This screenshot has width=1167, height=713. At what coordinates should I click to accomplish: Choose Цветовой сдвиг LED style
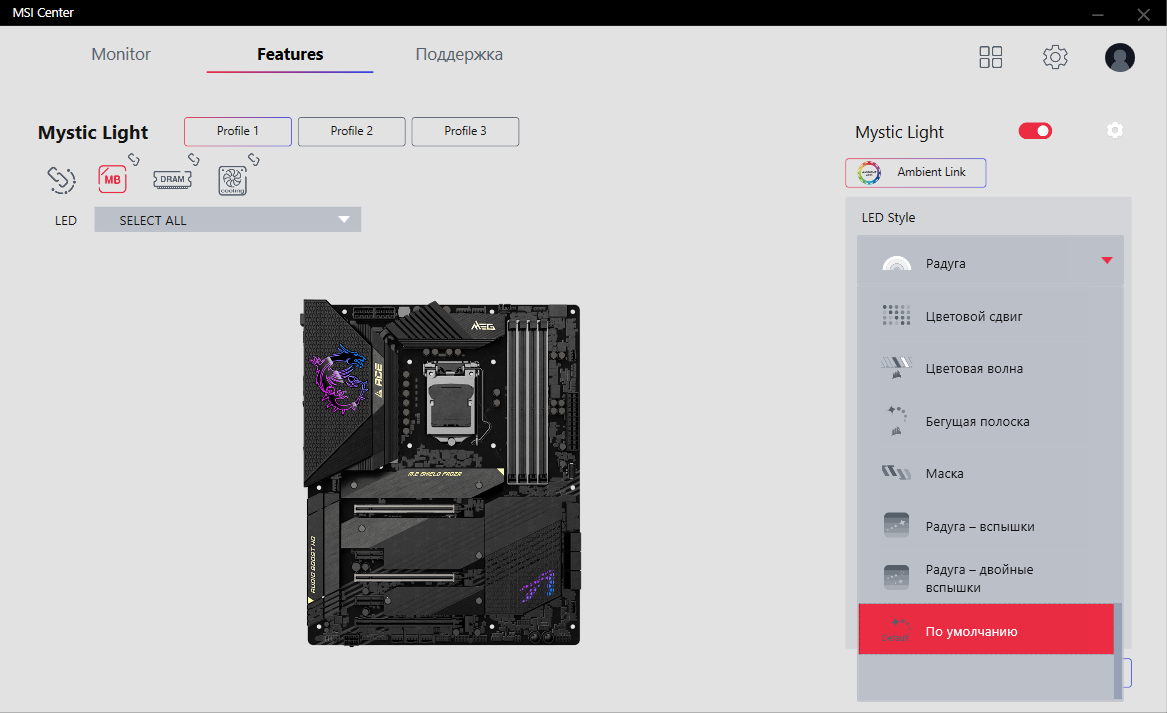(985, 316)
